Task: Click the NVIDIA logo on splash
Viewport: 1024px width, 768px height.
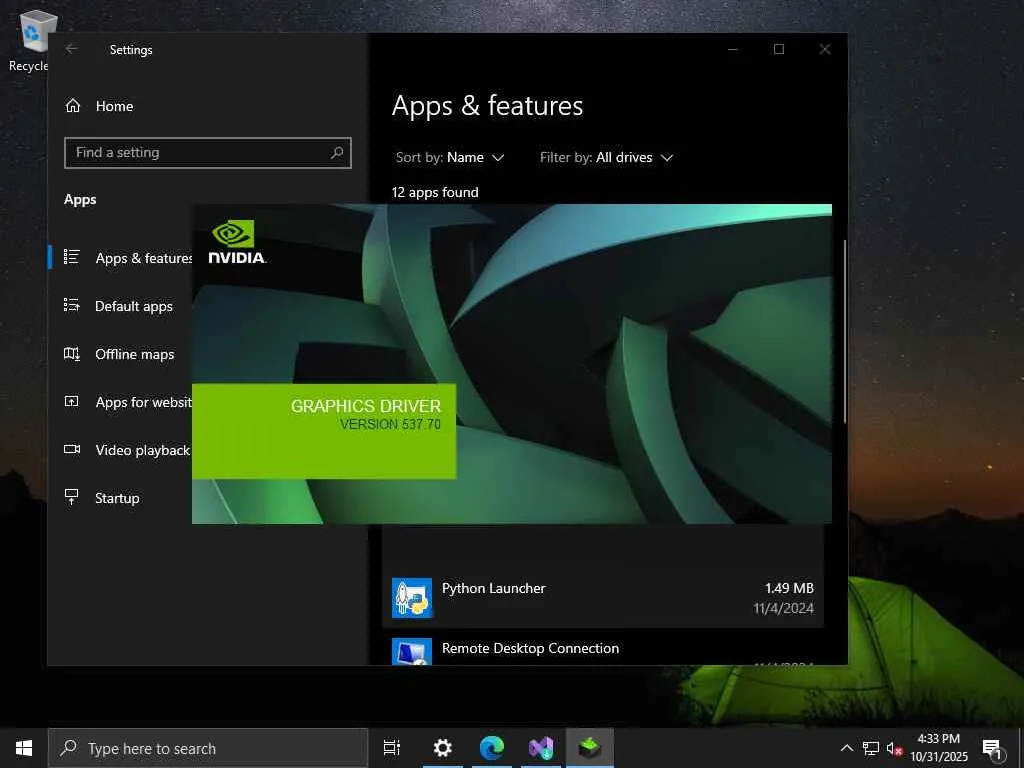Action: 236,242
